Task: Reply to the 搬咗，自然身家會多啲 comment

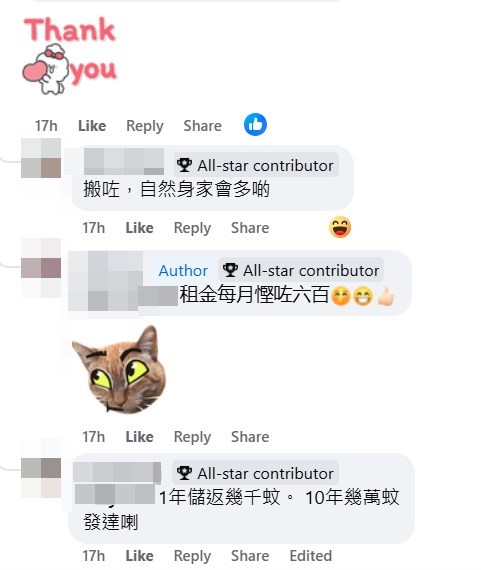Action: (192, 228)
